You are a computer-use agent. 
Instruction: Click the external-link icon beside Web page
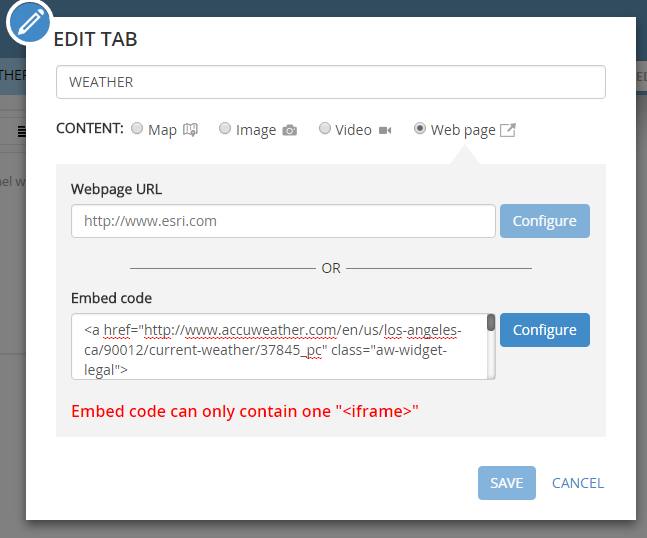click(x=508, y=130)
